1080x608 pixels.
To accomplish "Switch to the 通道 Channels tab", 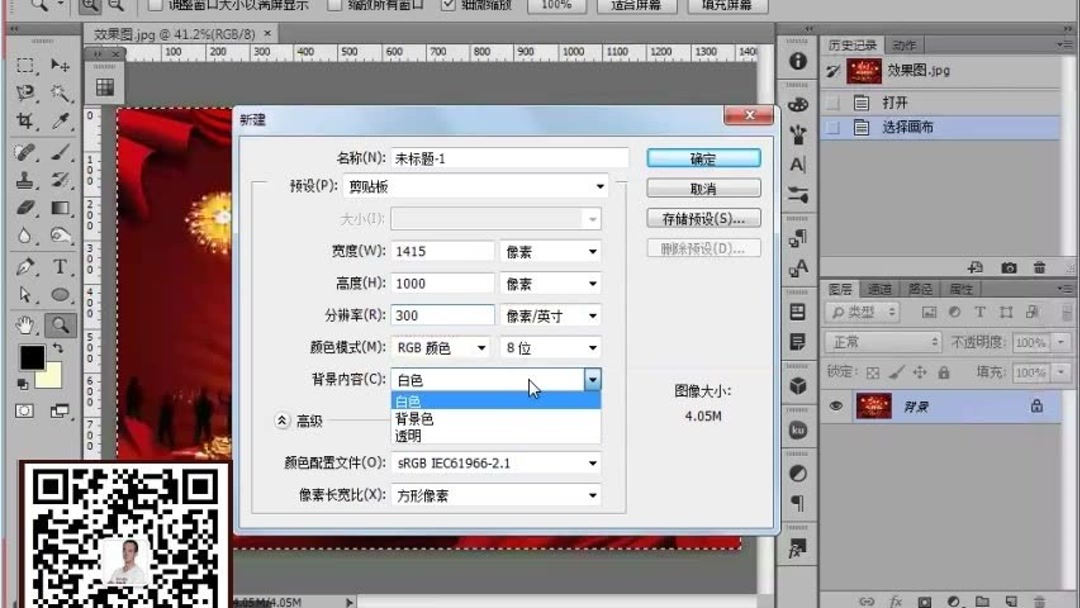I will click(880, 288).
